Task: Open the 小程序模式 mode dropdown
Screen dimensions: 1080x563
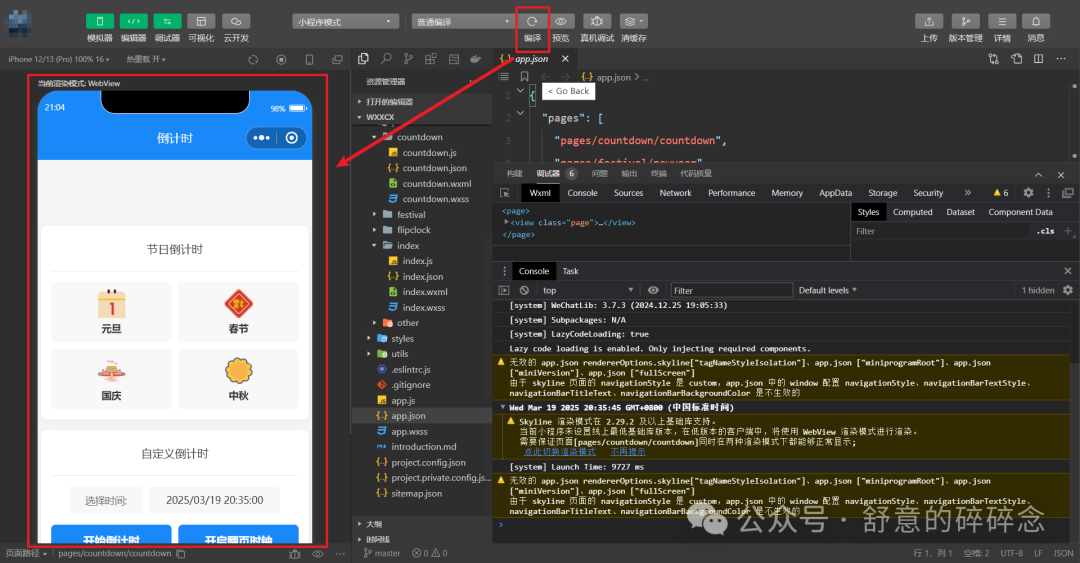Action: pyautogui.click(x=345, y=22)
